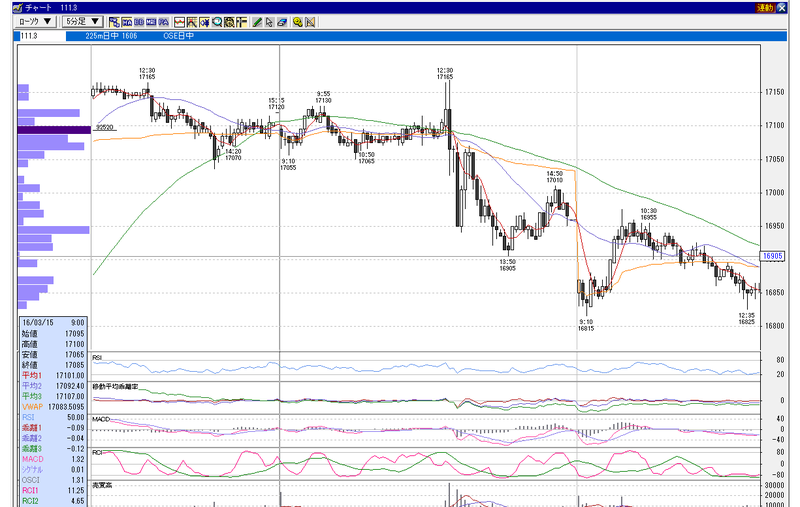Click the 111.3 code input field
The width and height of the screenshot is (800, 507).
[x=42, y=36]
